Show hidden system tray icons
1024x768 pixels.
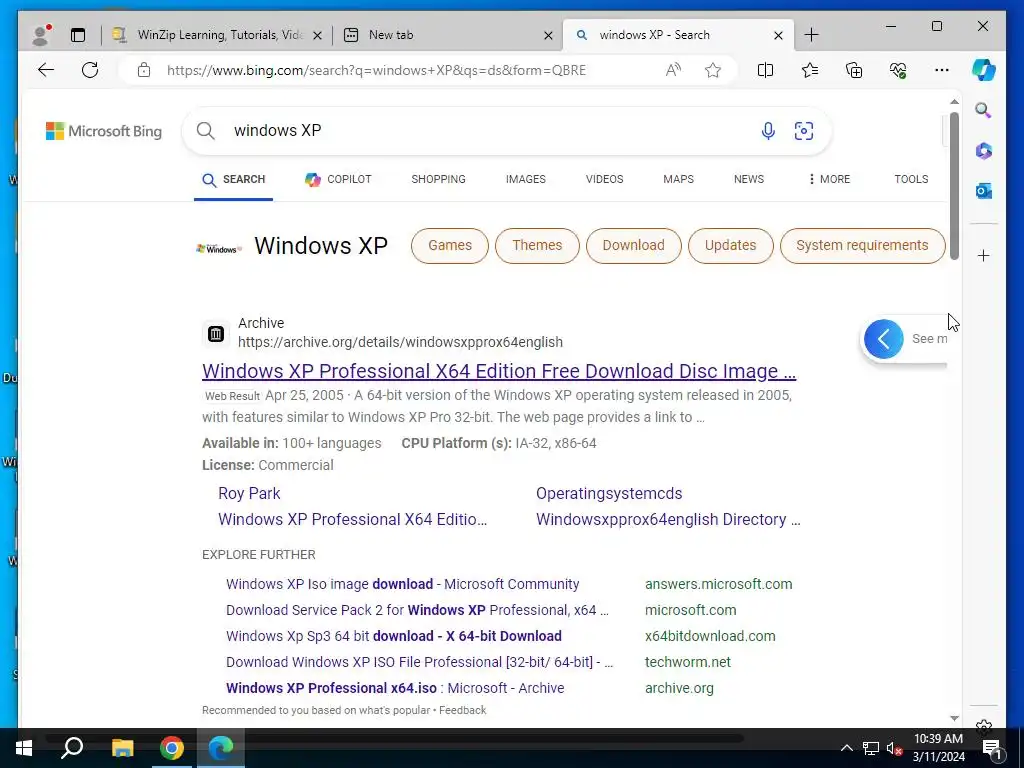[846, 748]
